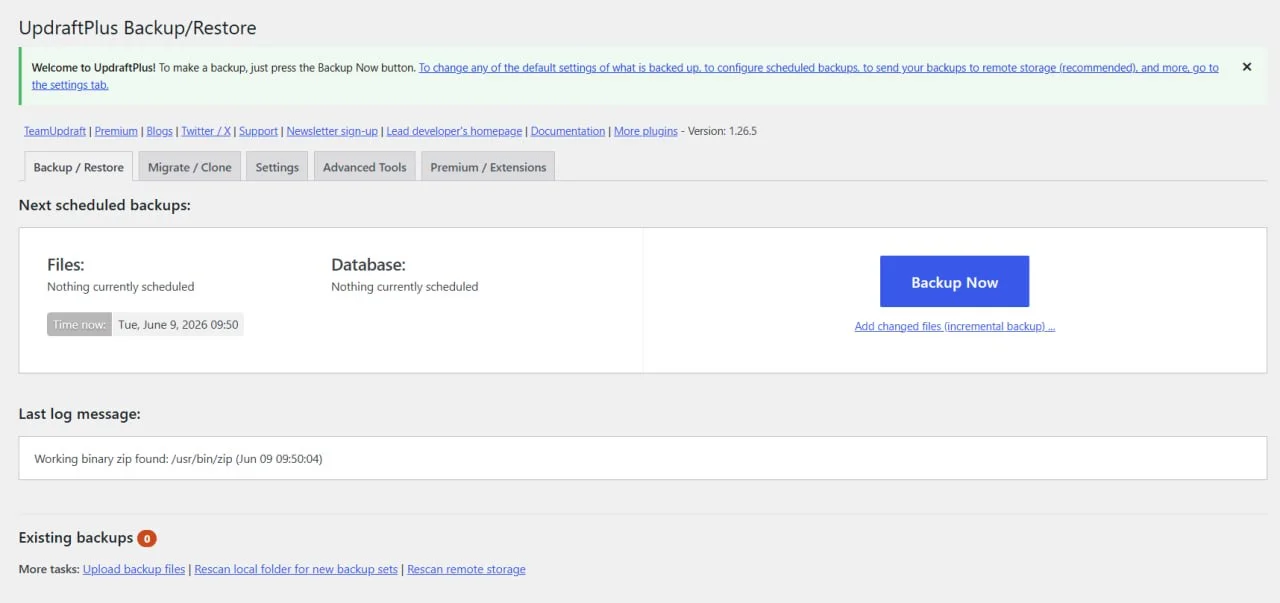Open the Premium / Extensions tab
The width and height of the screenshot is (1280, 603).
(488, 167)
